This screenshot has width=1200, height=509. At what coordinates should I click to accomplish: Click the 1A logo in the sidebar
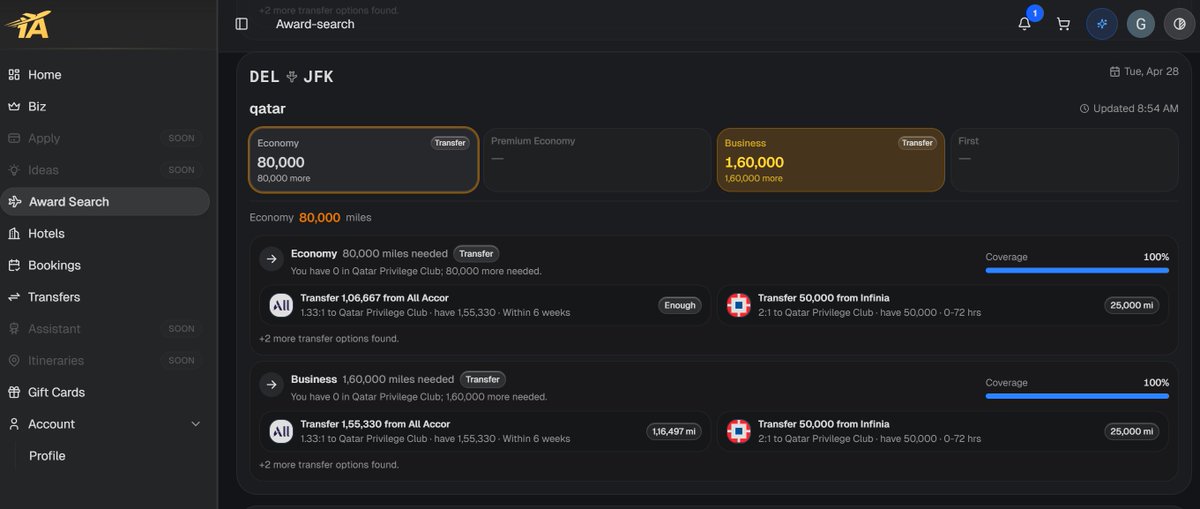coord(28,24)
